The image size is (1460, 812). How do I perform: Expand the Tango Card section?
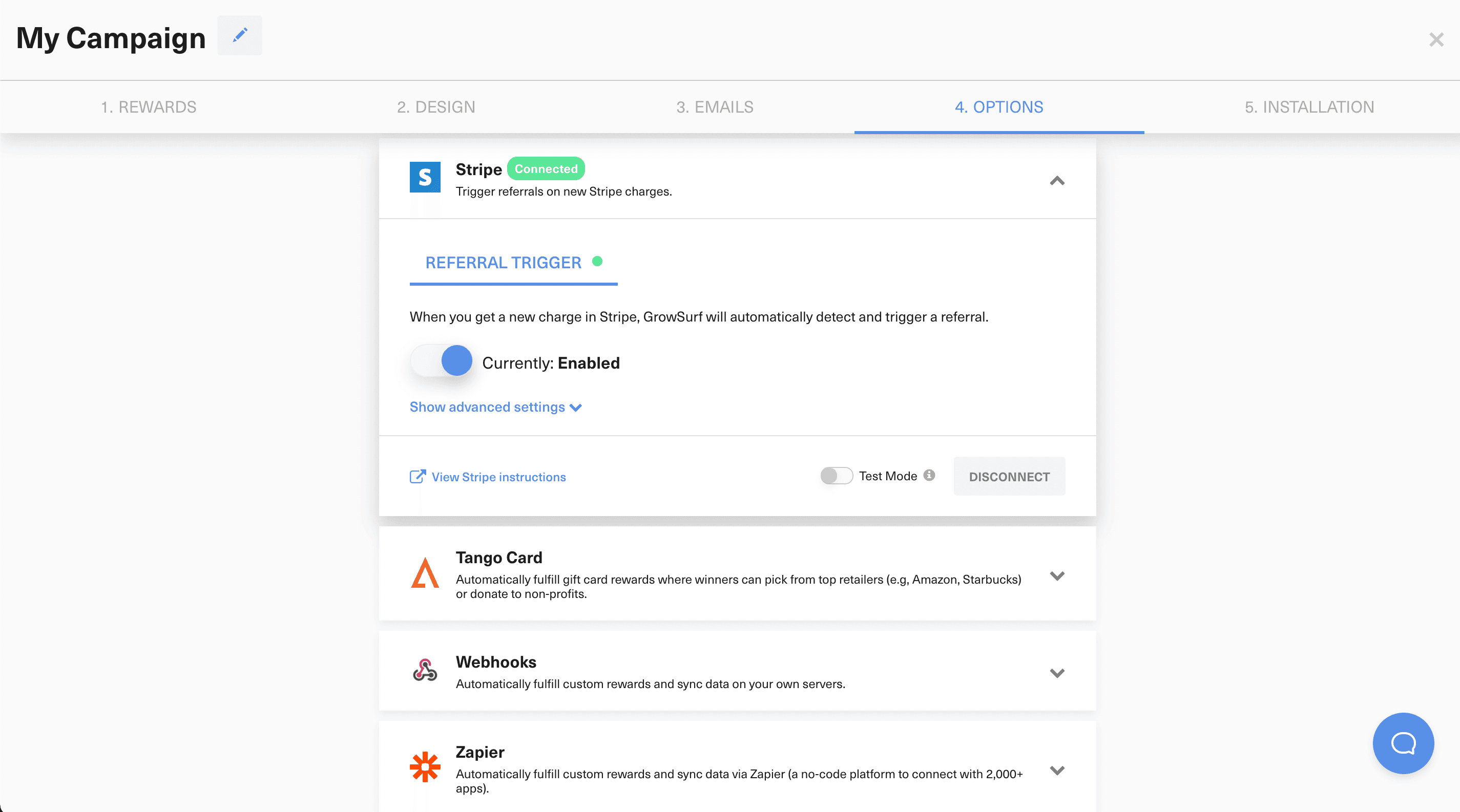(x=1057, y=575)
